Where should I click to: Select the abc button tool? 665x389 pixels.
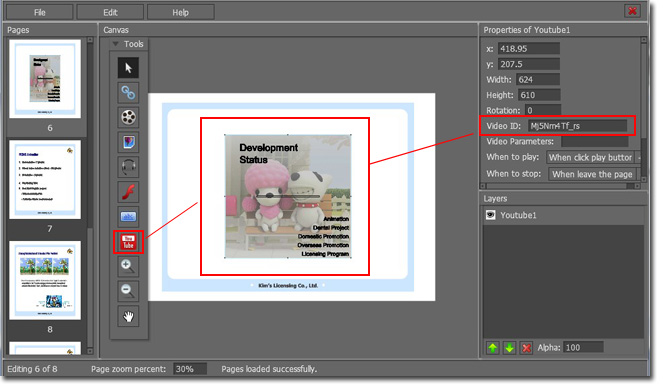129,217
